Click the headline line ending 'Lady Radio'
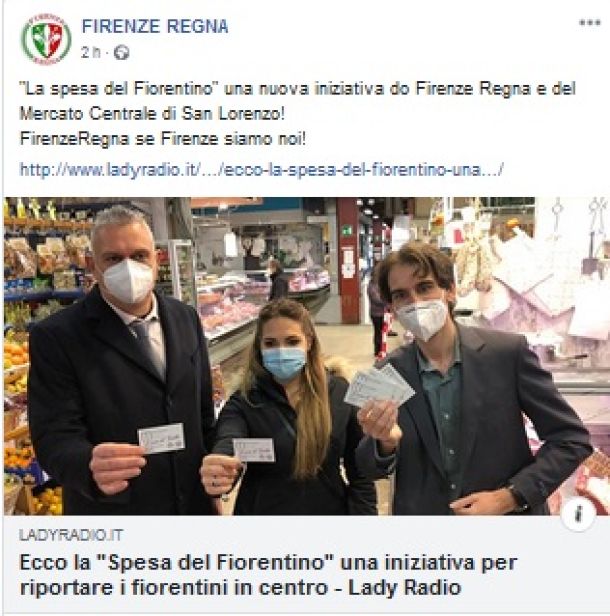The height and width of the screenshot is (616, 610). [240, 588]
